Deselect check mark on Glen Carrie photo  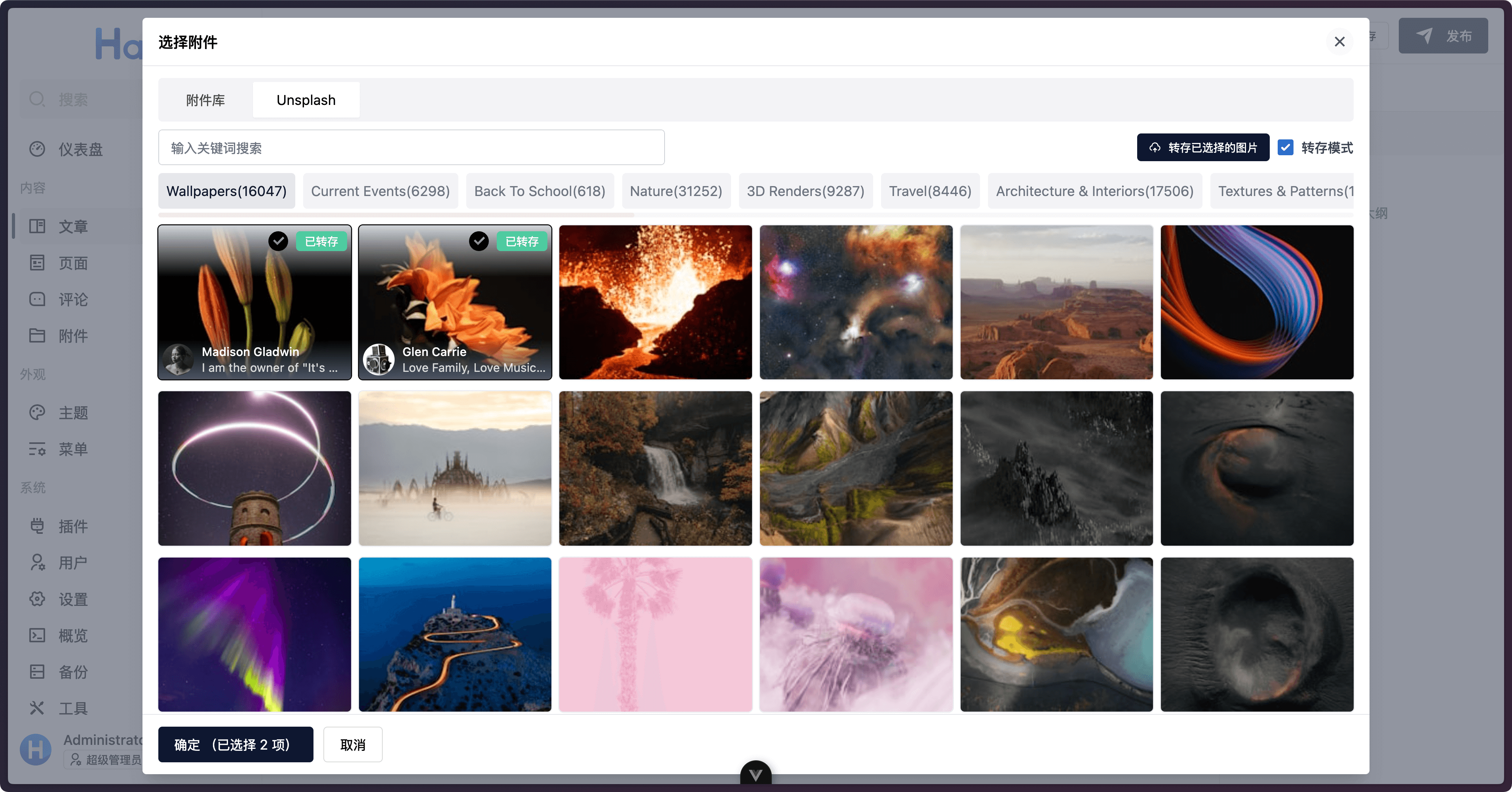tap(479, 241)
